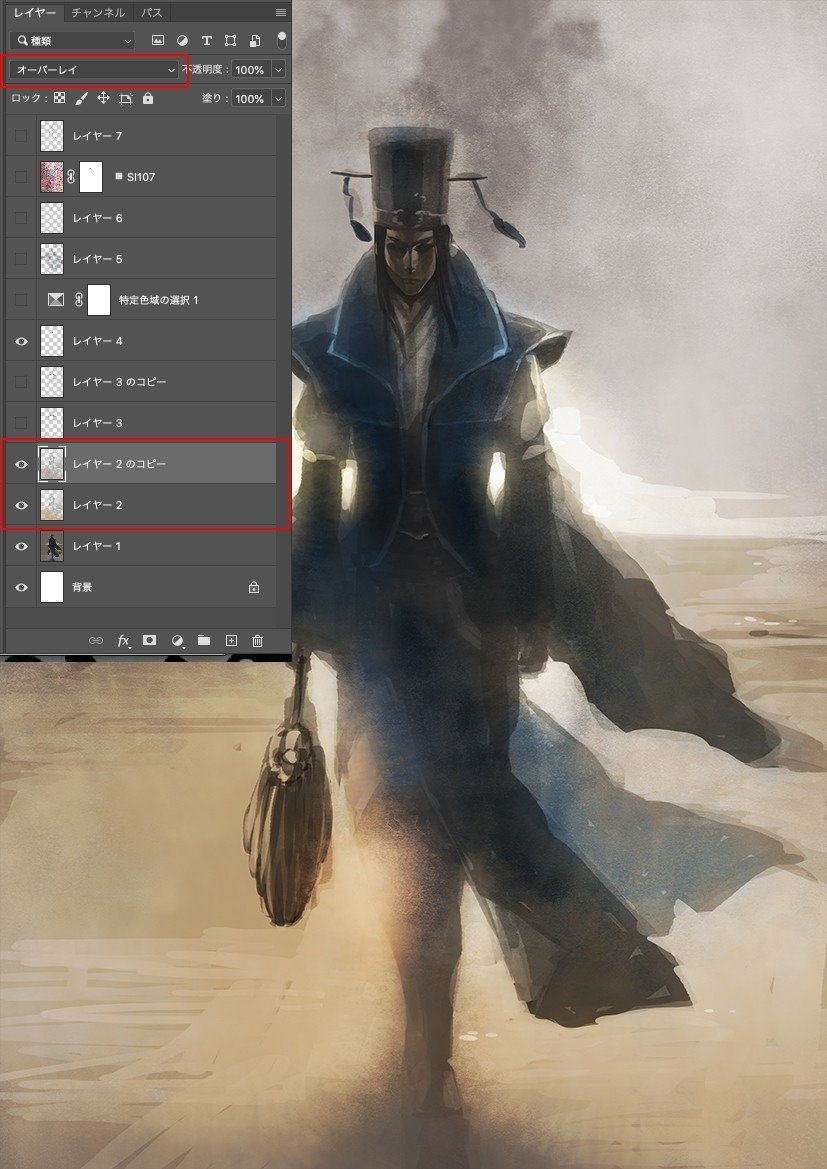Show the レイヤー 5 layer
Viewport: 827px width, 1169px height.
(21, 259)
